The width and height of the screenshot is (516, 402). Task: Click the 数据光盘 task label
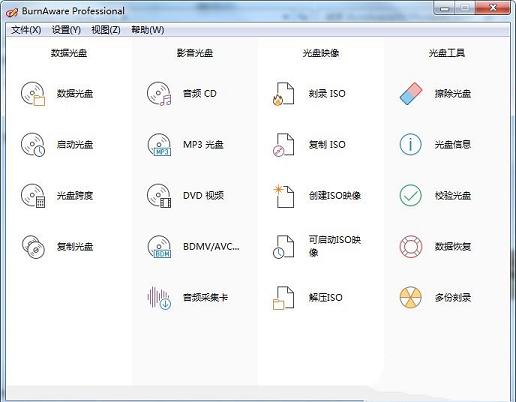tap(75, 94)
